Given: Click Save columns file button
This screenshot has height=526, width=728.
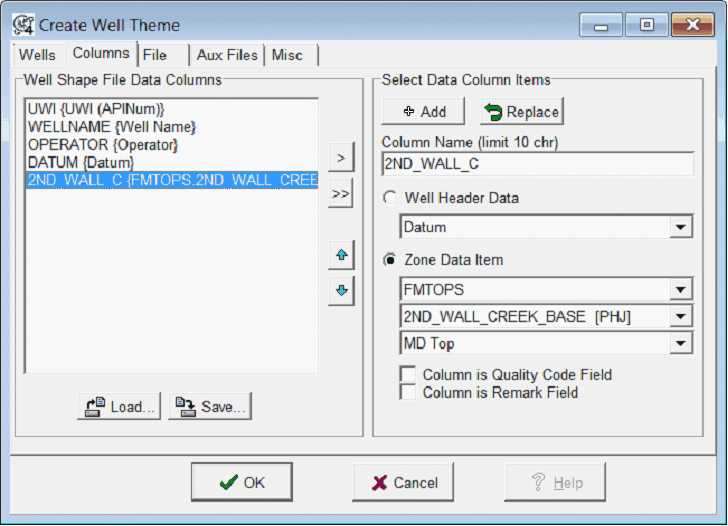Looking at the screenshot, I should coord(209,407).
